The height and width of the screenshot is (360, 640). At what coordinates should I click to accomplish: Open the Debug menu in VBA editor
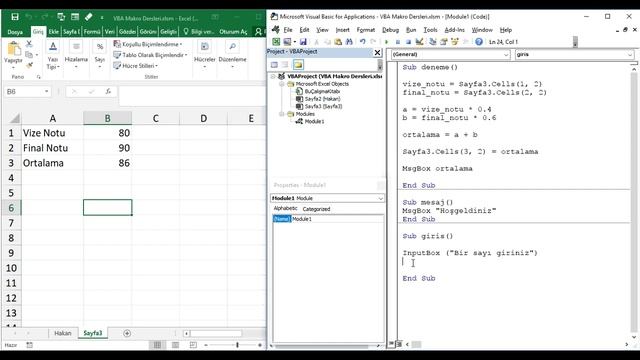click(x=390, y=30)
